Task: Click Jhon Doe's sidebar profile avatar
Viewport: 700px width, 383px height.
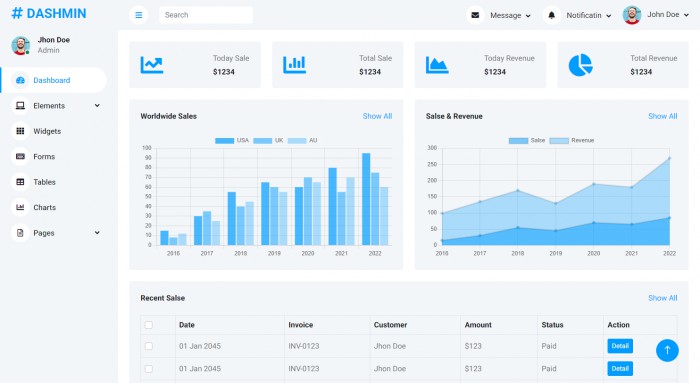Action: pos(21,45)
